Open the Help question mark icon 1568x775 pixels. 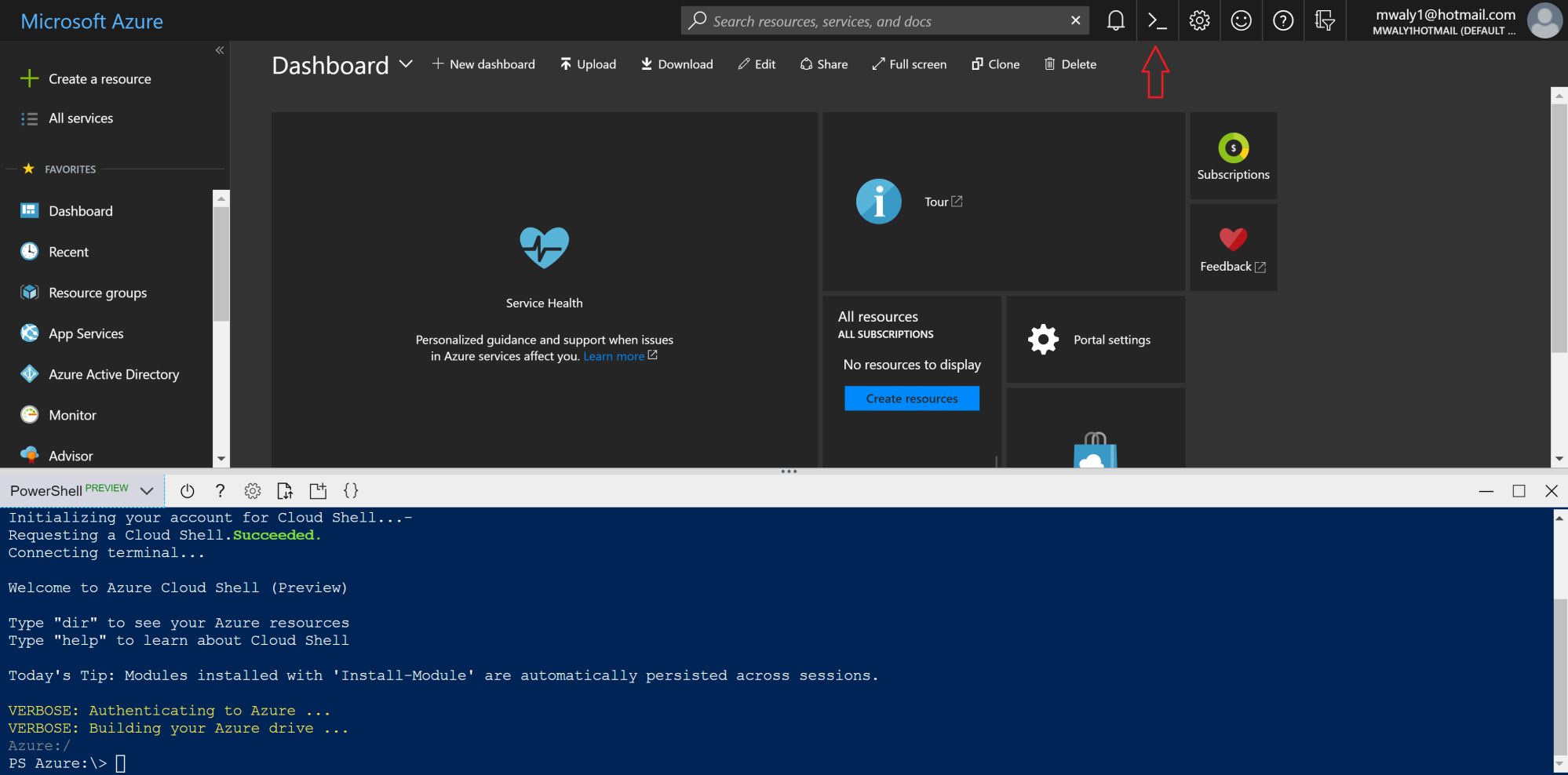click(1283, 20)
